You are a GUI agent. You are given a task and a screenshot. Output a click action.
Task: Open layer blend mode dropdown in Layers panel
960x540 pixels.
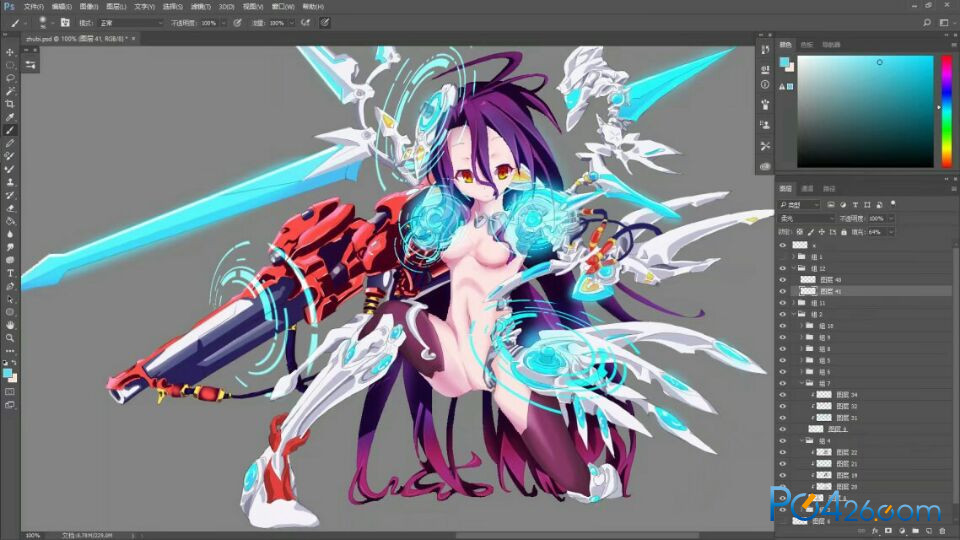pos(806,218)
